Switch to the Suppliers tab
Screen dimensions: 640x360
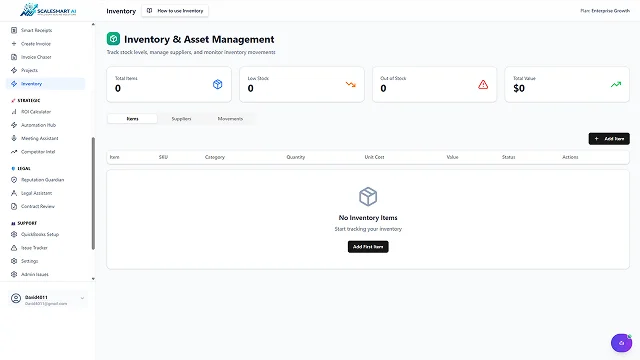click(181, 119)
